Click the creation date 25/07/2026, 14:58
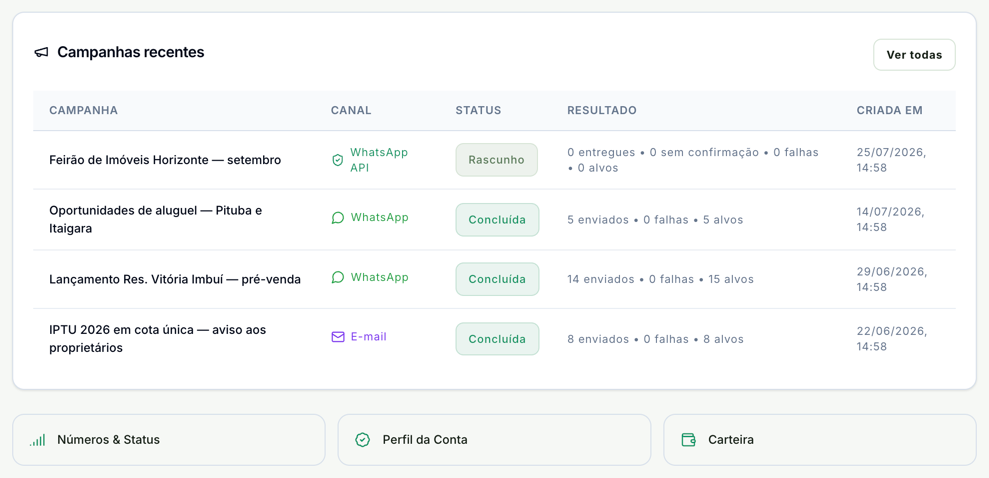 click(891, 160)
